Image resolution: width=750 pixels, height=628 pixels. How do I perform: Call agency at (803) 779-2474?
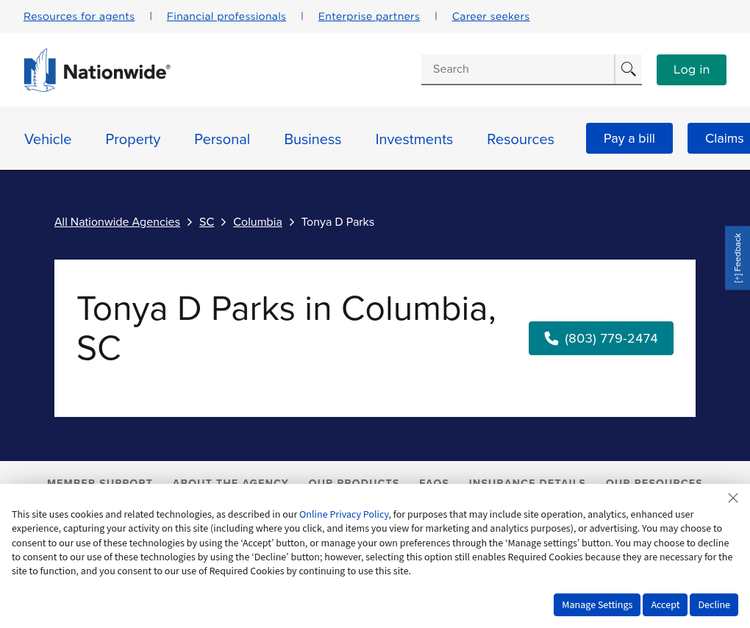[600, 338]
